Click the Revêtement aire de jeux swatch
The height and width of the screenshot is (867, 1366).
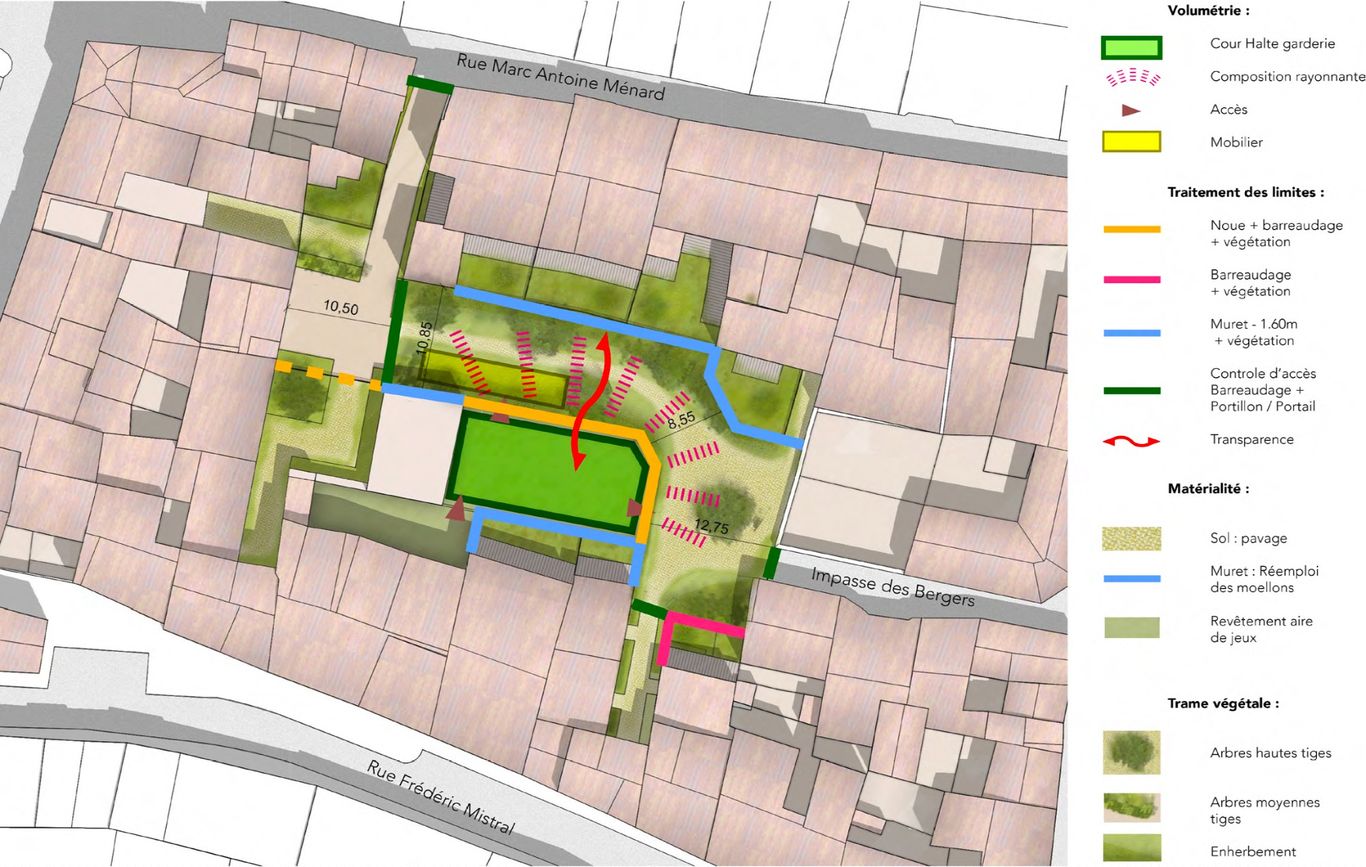point(1132,627)
